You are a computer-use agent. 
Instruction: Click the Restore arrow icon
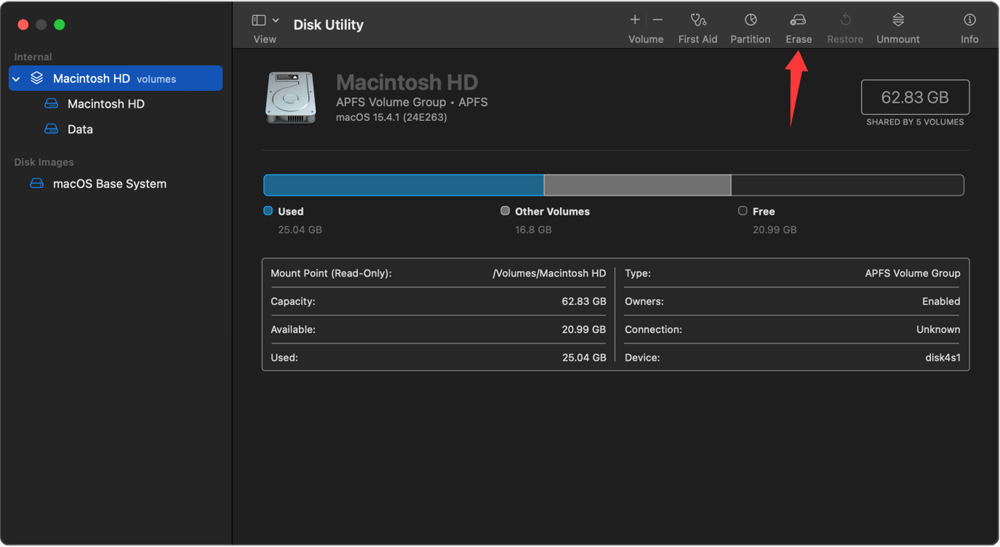845,20
